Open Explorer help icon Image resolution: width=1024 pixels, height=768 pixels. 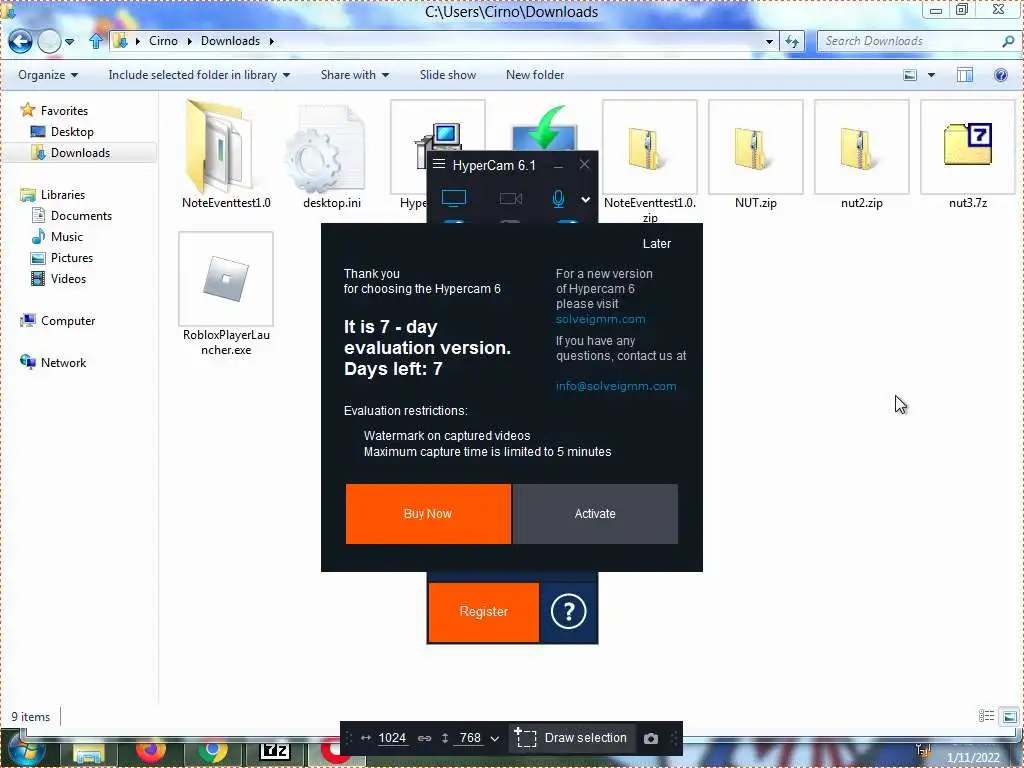(1000, 75)
